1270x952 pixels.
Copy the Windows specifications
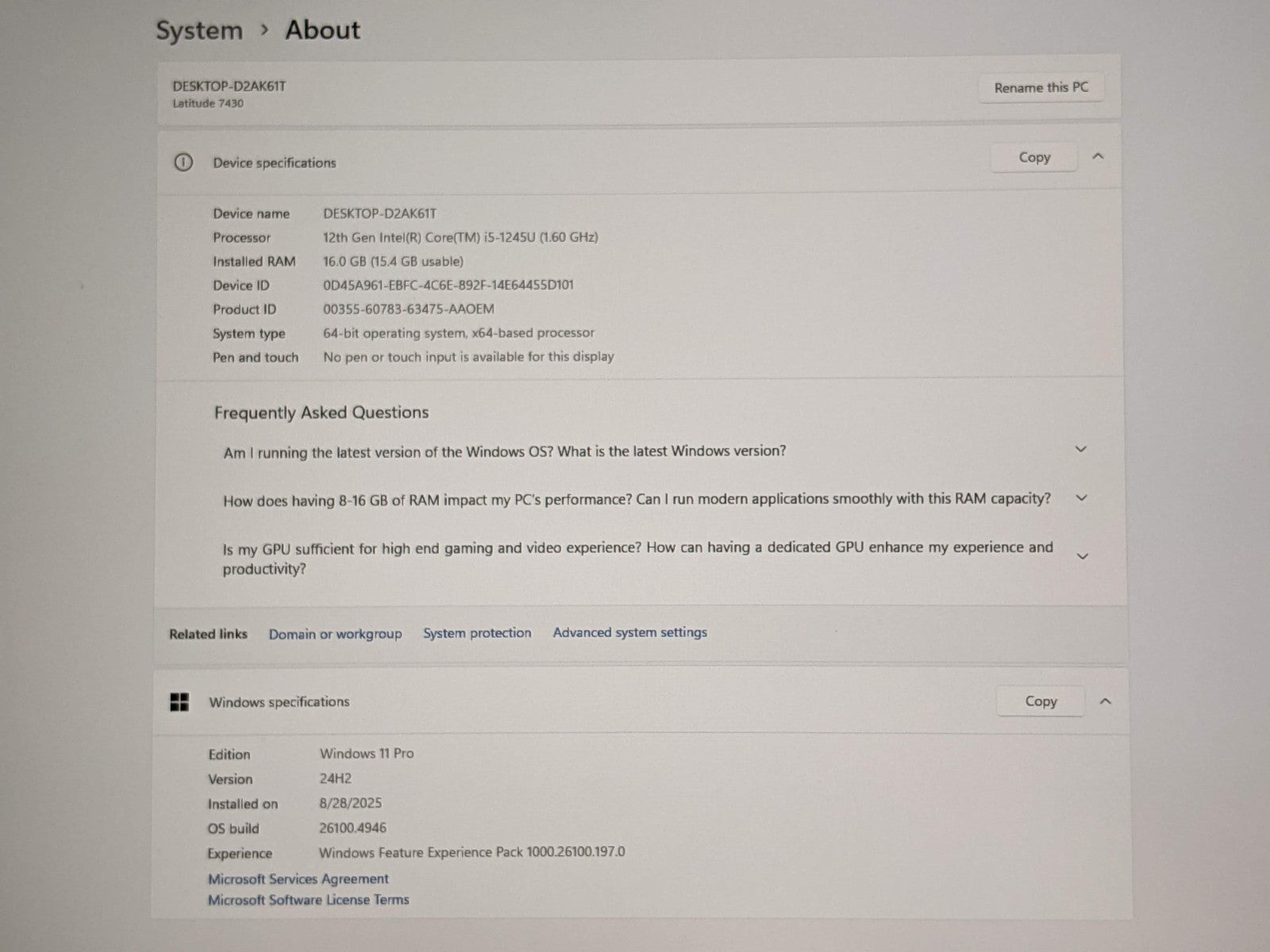[1040, 701]
